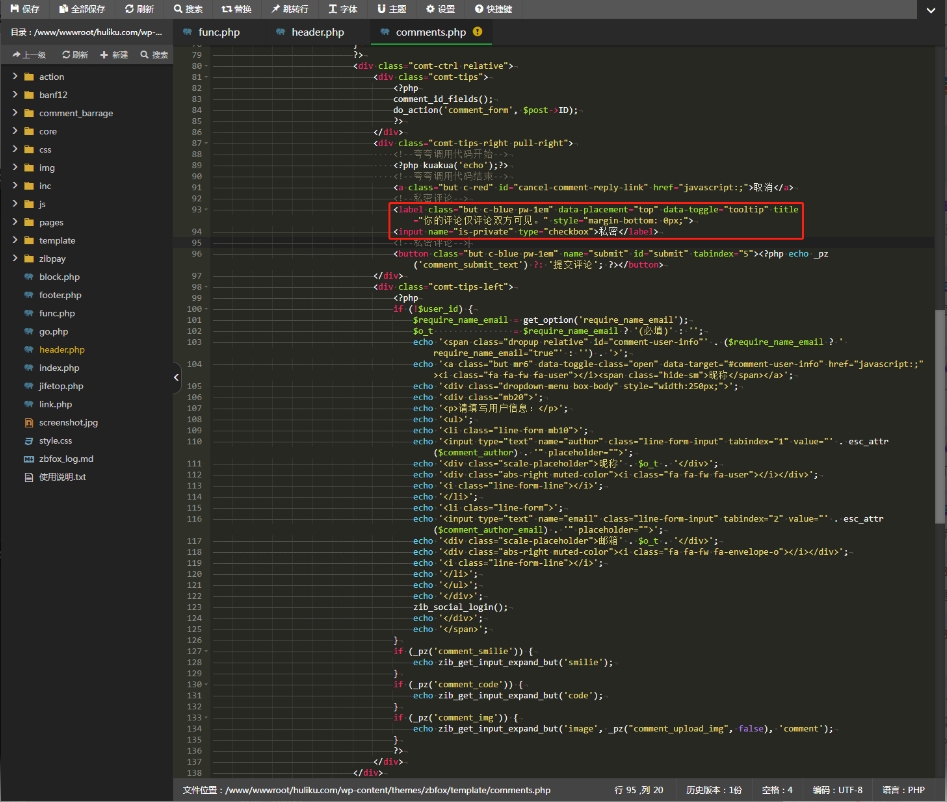Click 全部保存 to save all files
947x802 pixels.
tap(82, 9)
